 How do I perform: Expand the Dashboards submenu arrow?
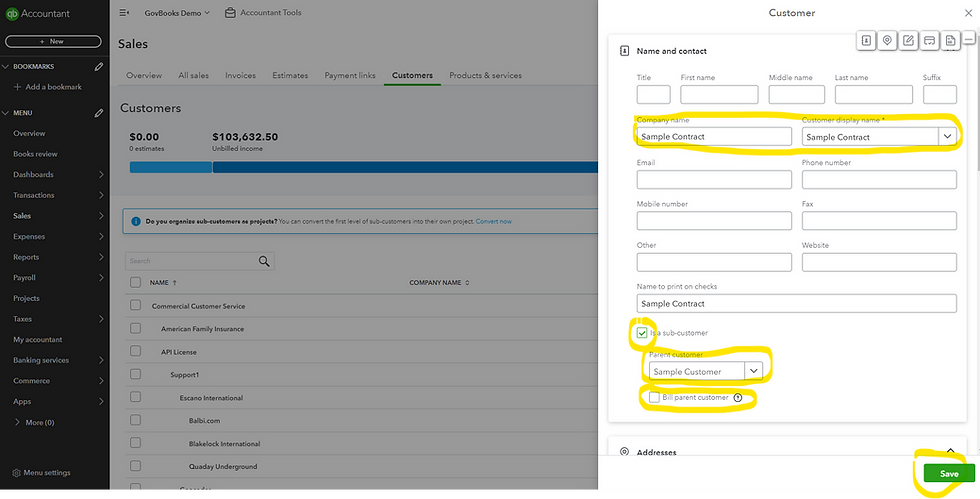coord(101,174)
